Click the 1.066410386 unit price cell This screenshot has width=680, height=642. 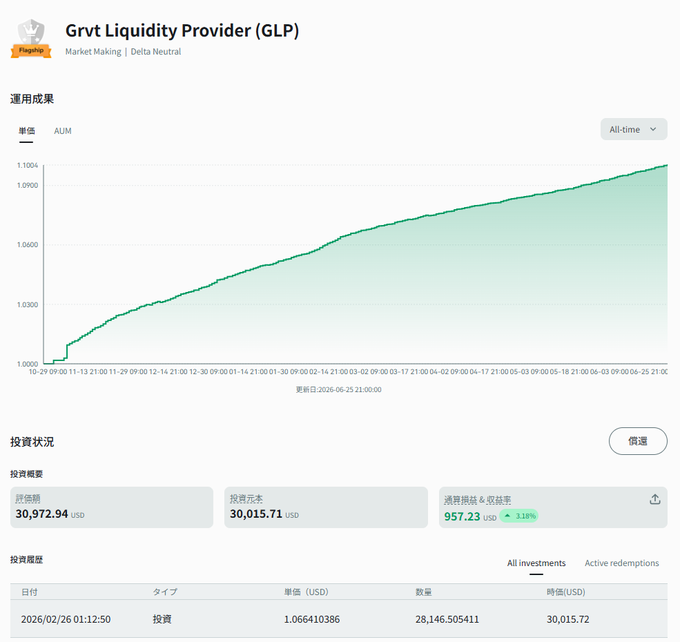pos(312,619)
